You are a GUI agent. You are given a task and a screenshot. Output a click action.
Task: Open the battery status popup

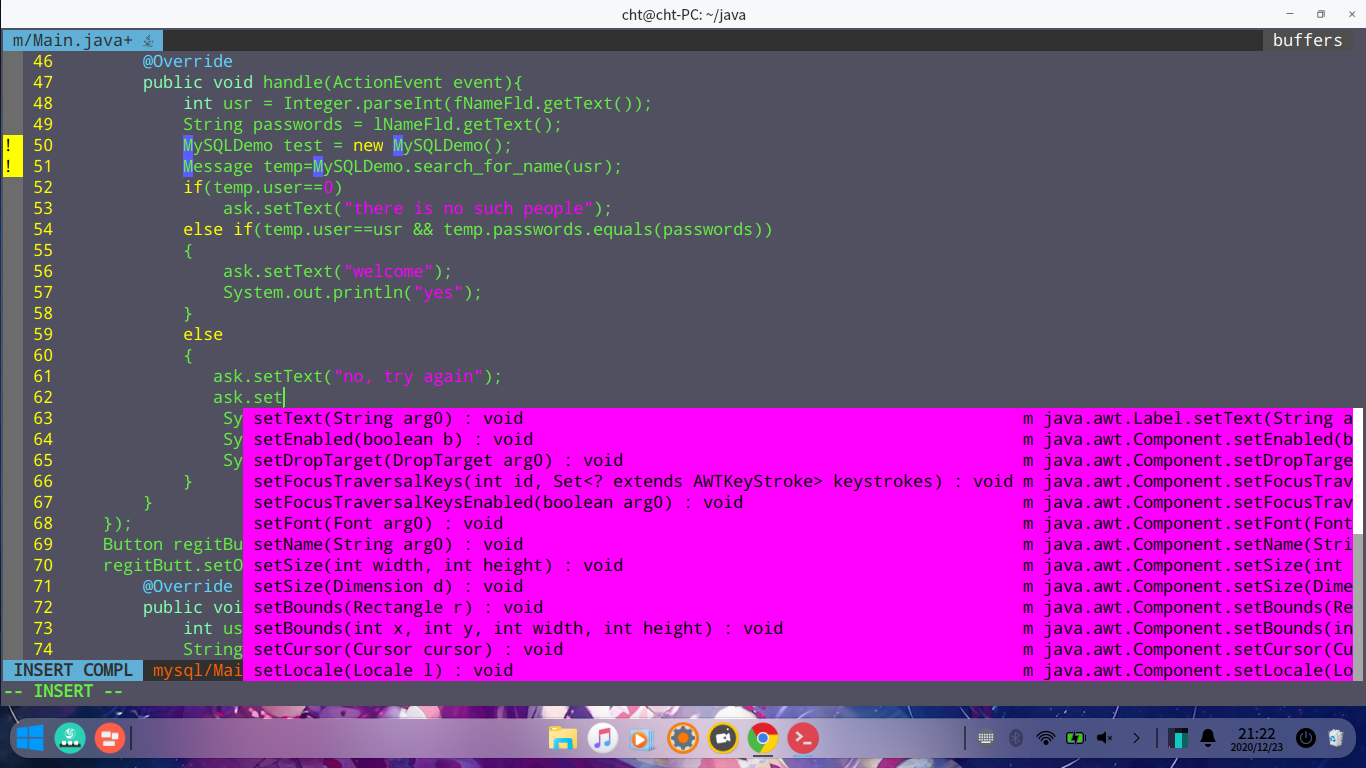click(1076, 738)
